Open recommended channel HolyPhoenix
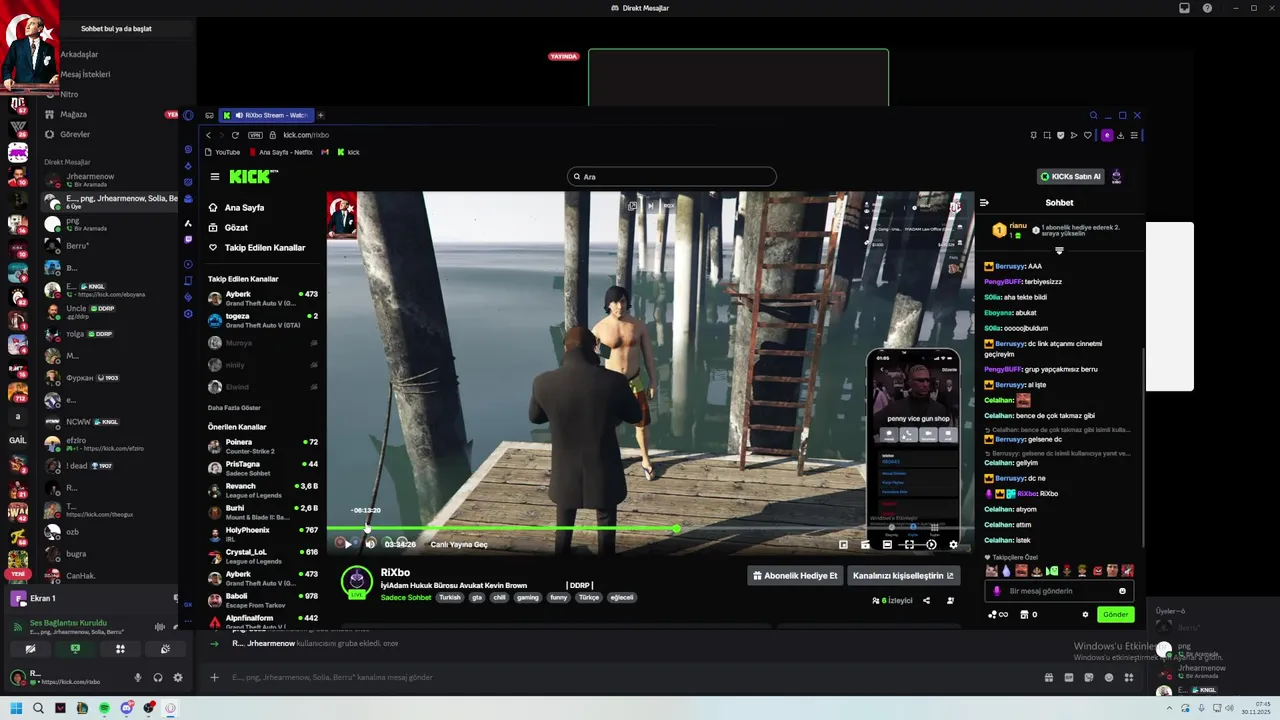The width and height of the screenshot is (1280, 720). coord(263,534)
